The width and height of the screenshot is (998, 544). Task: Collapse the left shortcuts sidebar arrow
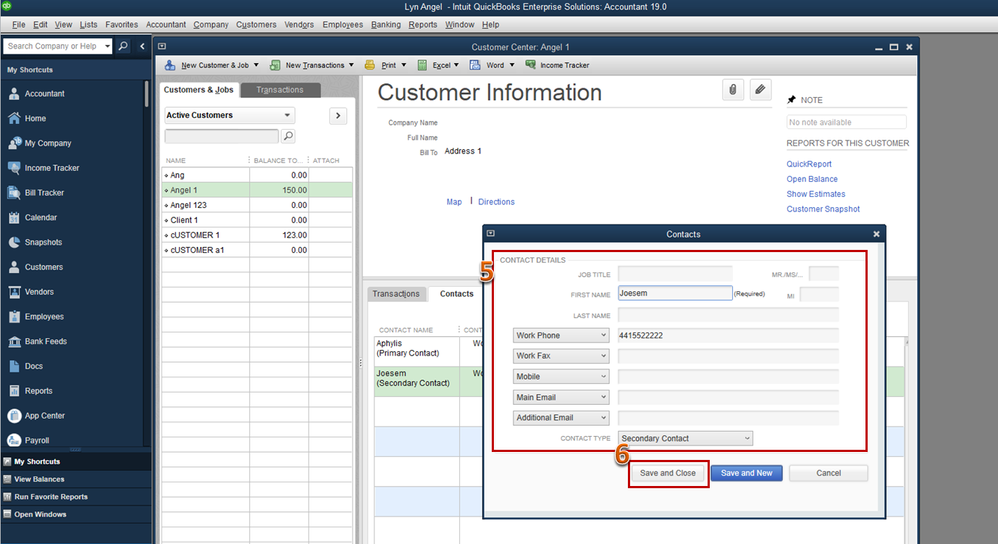pyautogui.click(x=142, y=46)
